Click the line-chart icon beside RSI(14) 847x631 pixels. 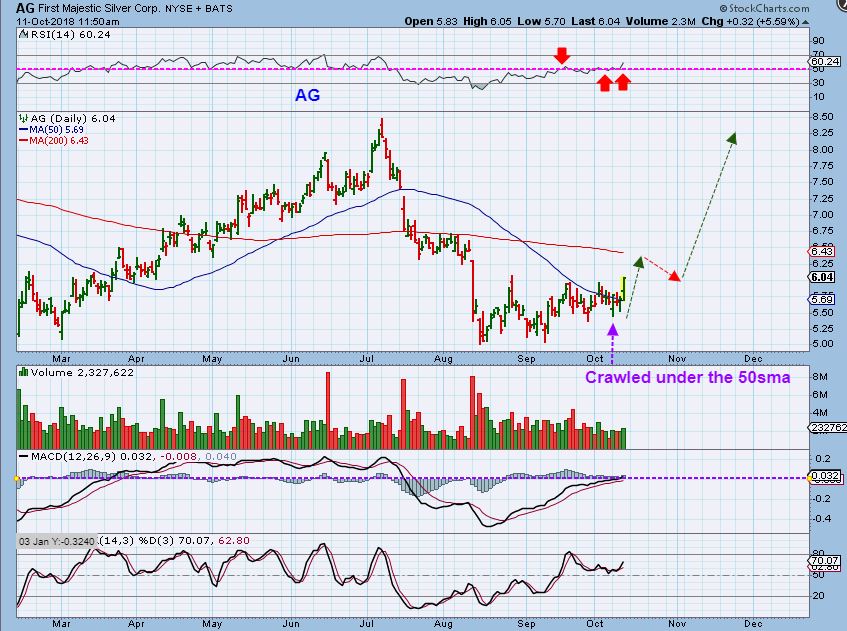(24, 34)
